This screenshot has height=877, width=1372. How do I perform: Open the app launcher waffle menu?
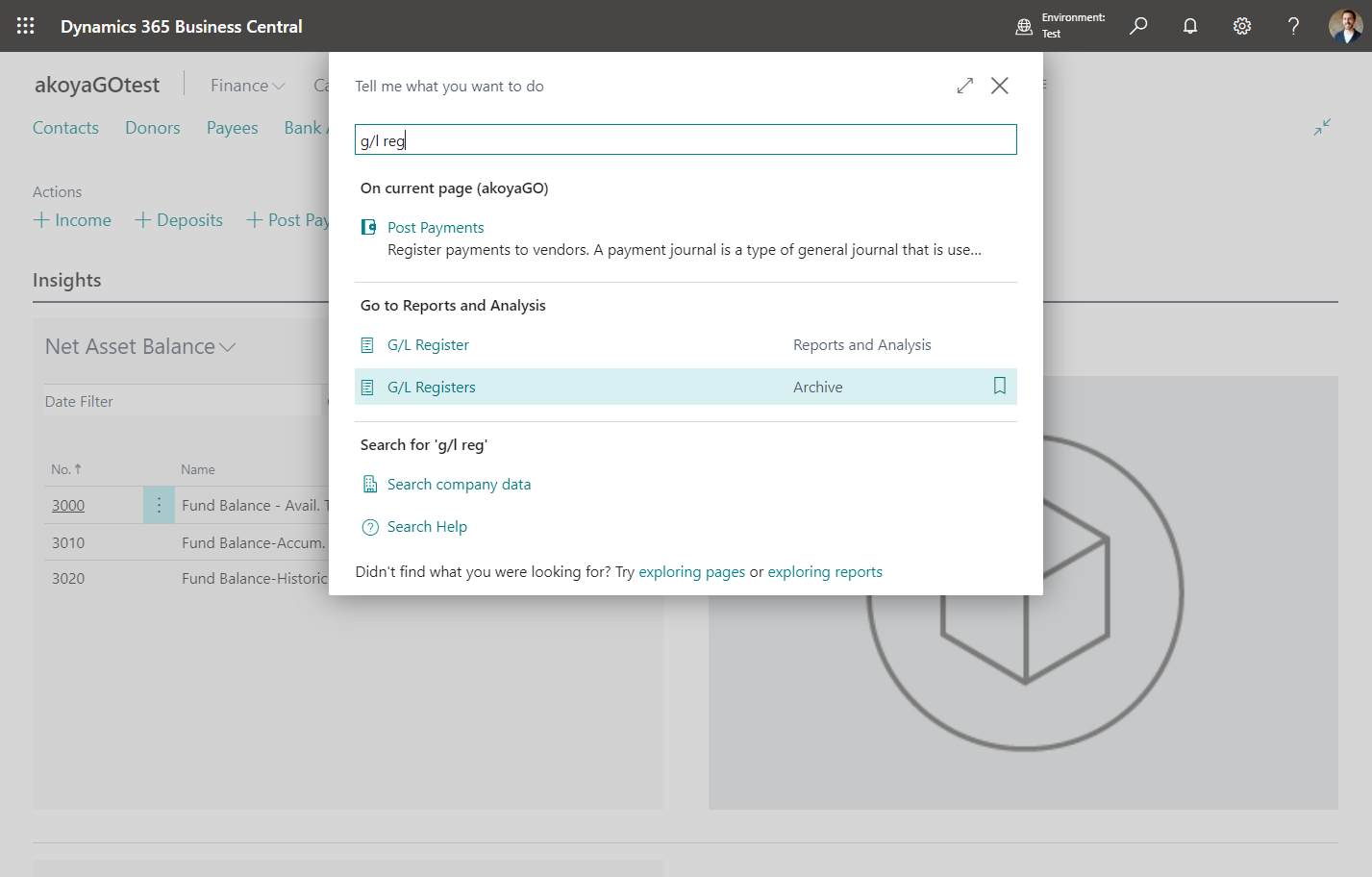click(26, 26)
